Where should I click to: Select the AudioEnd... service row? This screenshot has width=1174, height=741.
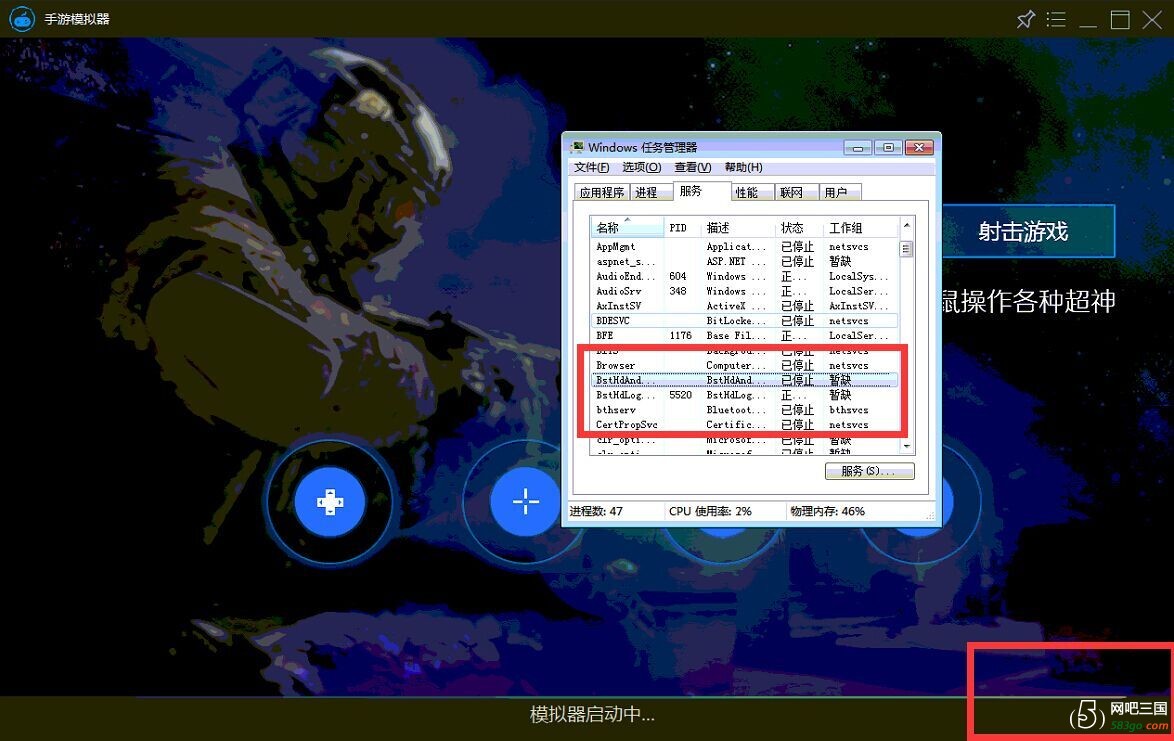tap(744, 276)
